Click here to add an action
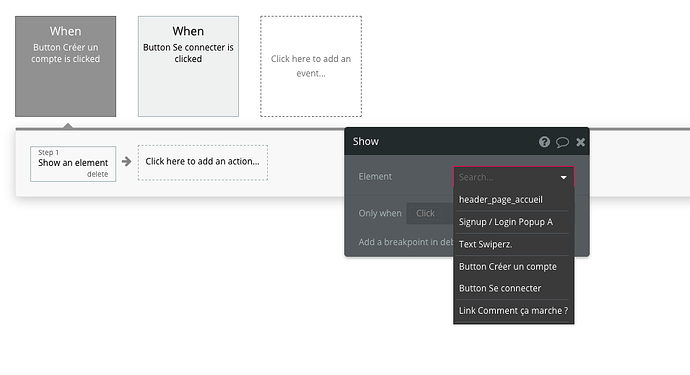Viewport: 690px width, 375px height. (x=203, y=162)
